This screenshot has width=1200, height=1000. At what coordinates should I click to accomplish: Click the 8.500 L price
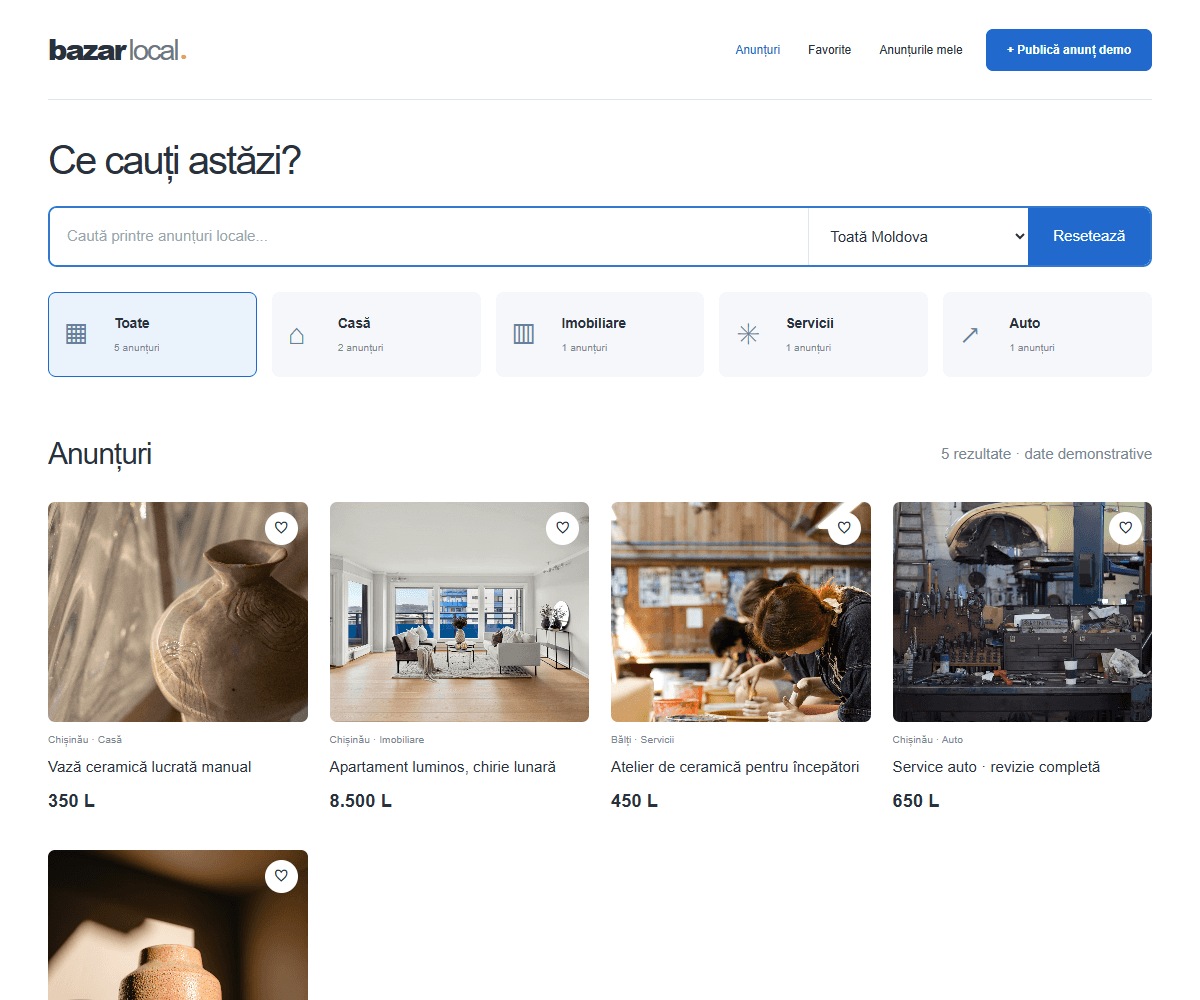pos(361,801)
